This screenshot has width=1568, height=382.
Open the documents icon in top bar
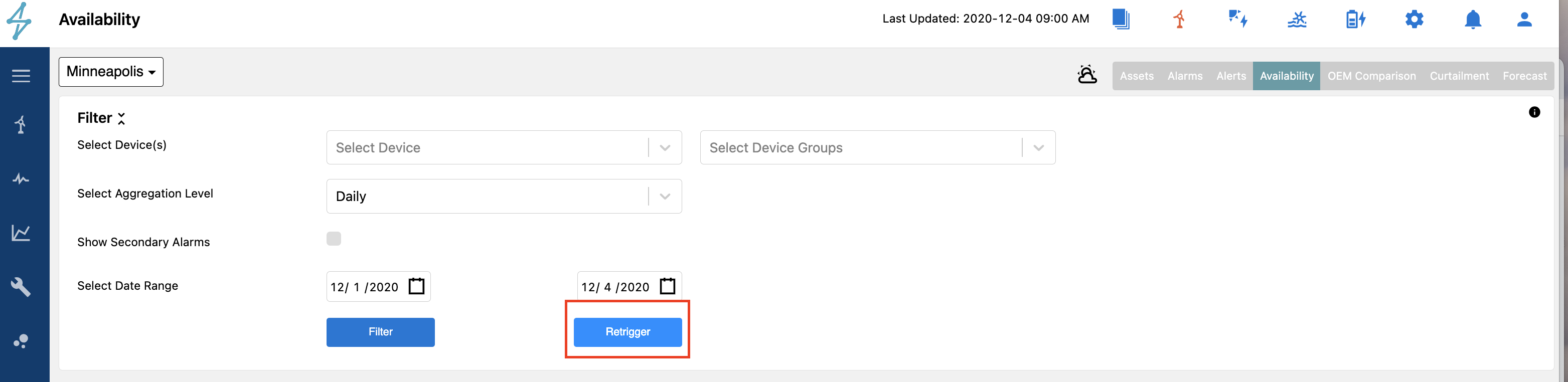click(x=1121, y=19)
